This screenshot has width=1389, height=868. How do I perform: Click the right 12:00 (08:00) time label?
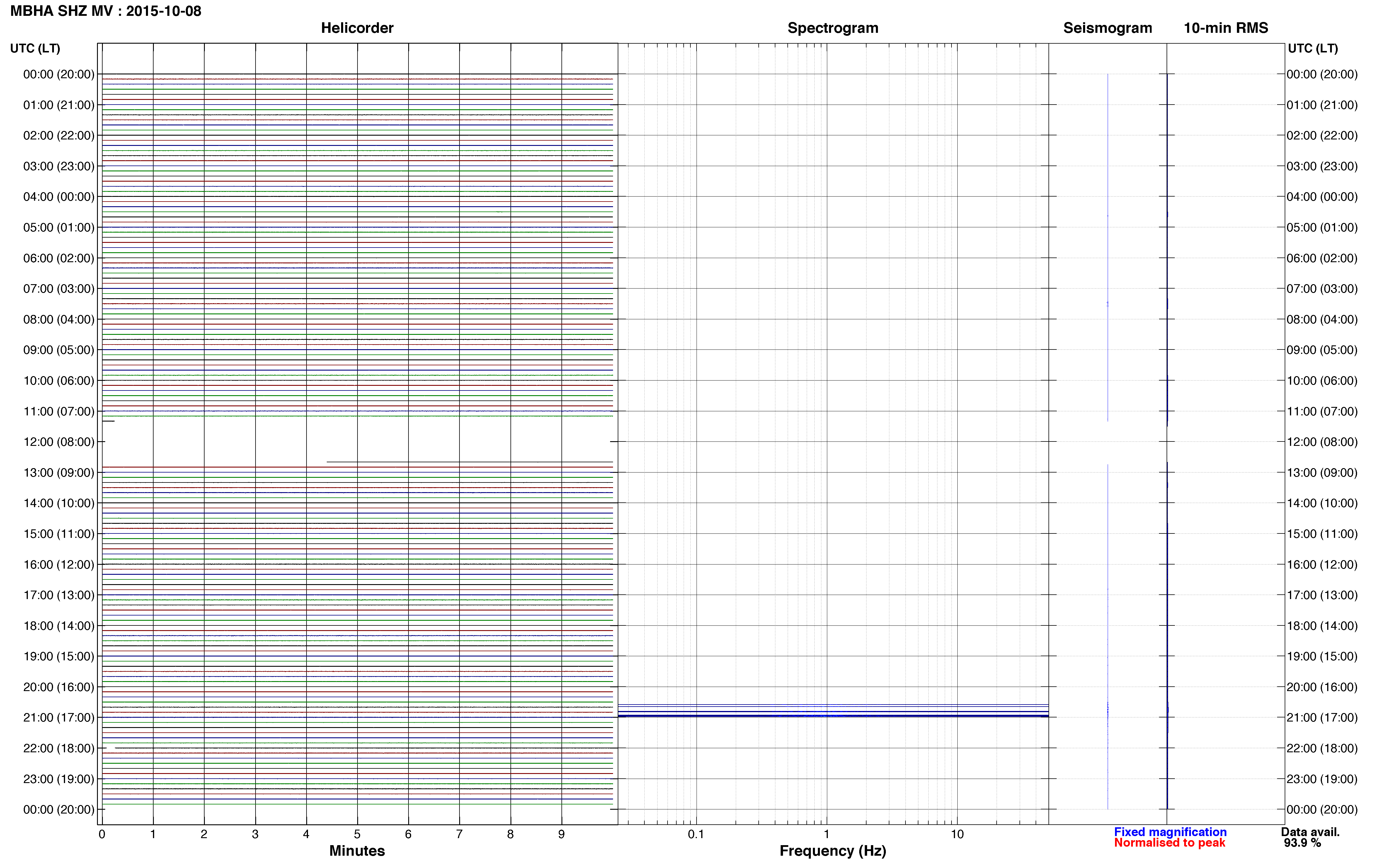(x=1322, y=442)
